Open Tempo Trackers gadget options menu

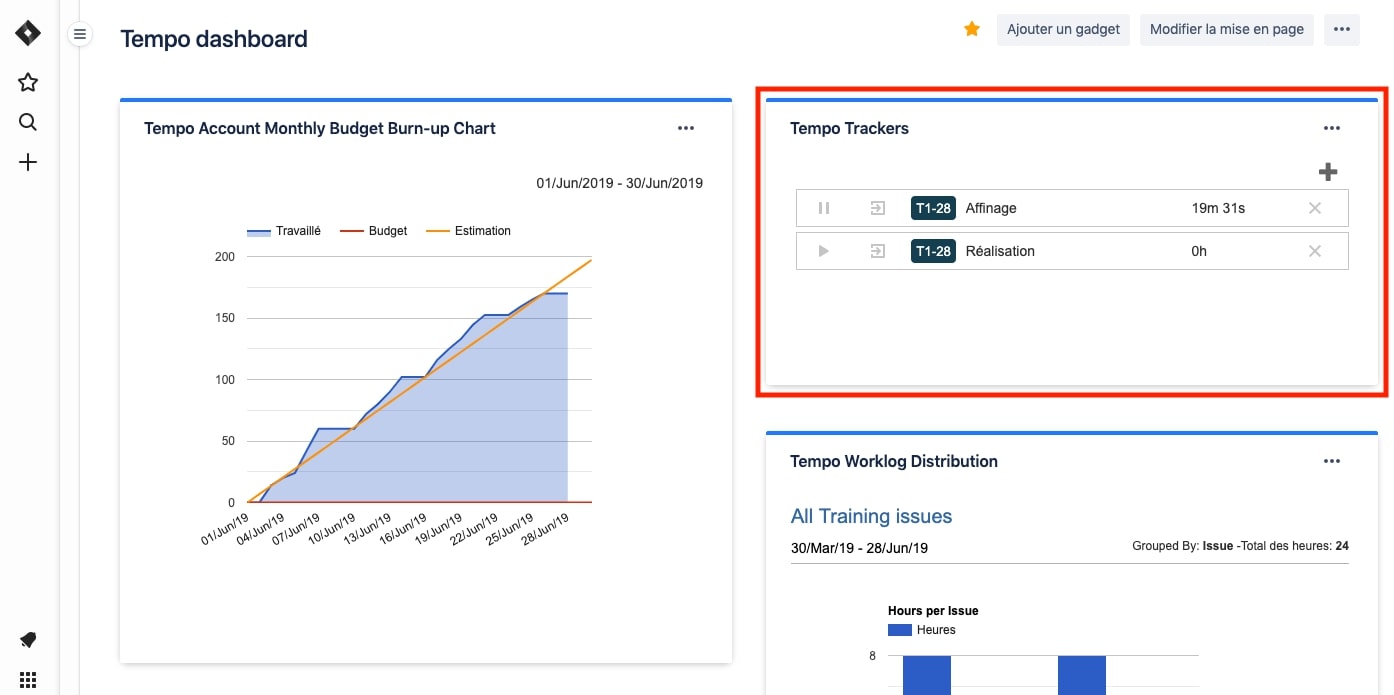pos(1331,128)
